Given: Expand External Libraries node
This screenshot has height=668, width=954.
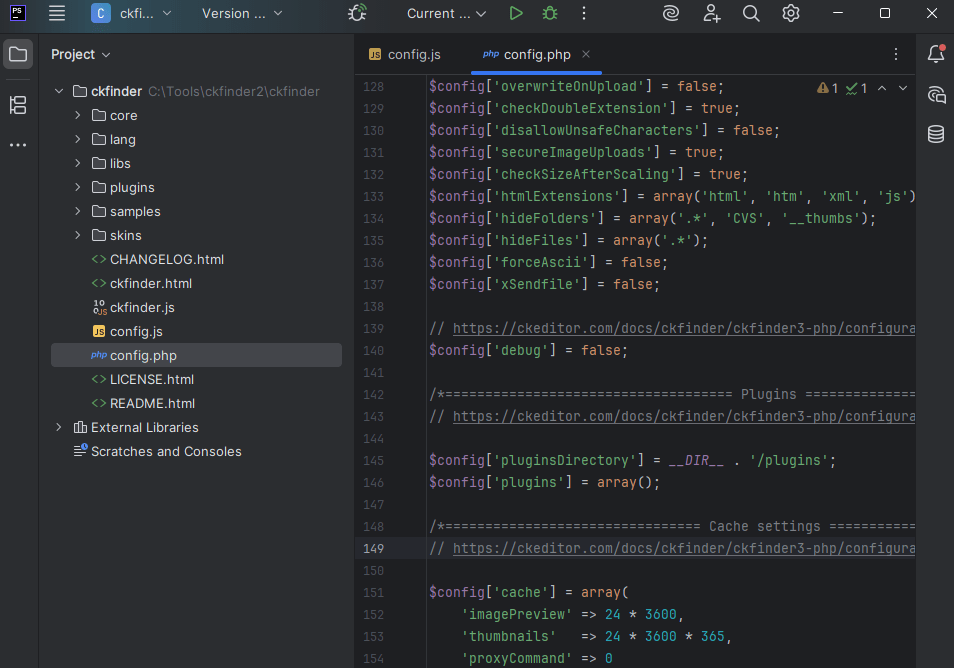Looking at the screenshot, I should pyautogui.click(x=59, y=427).
